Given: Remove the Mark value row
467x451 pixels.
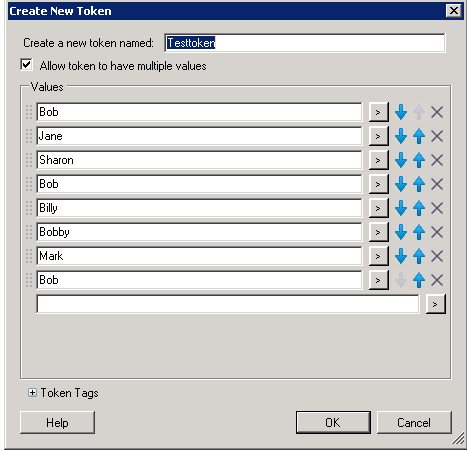Looking at the screenshot, I should 437,256.
